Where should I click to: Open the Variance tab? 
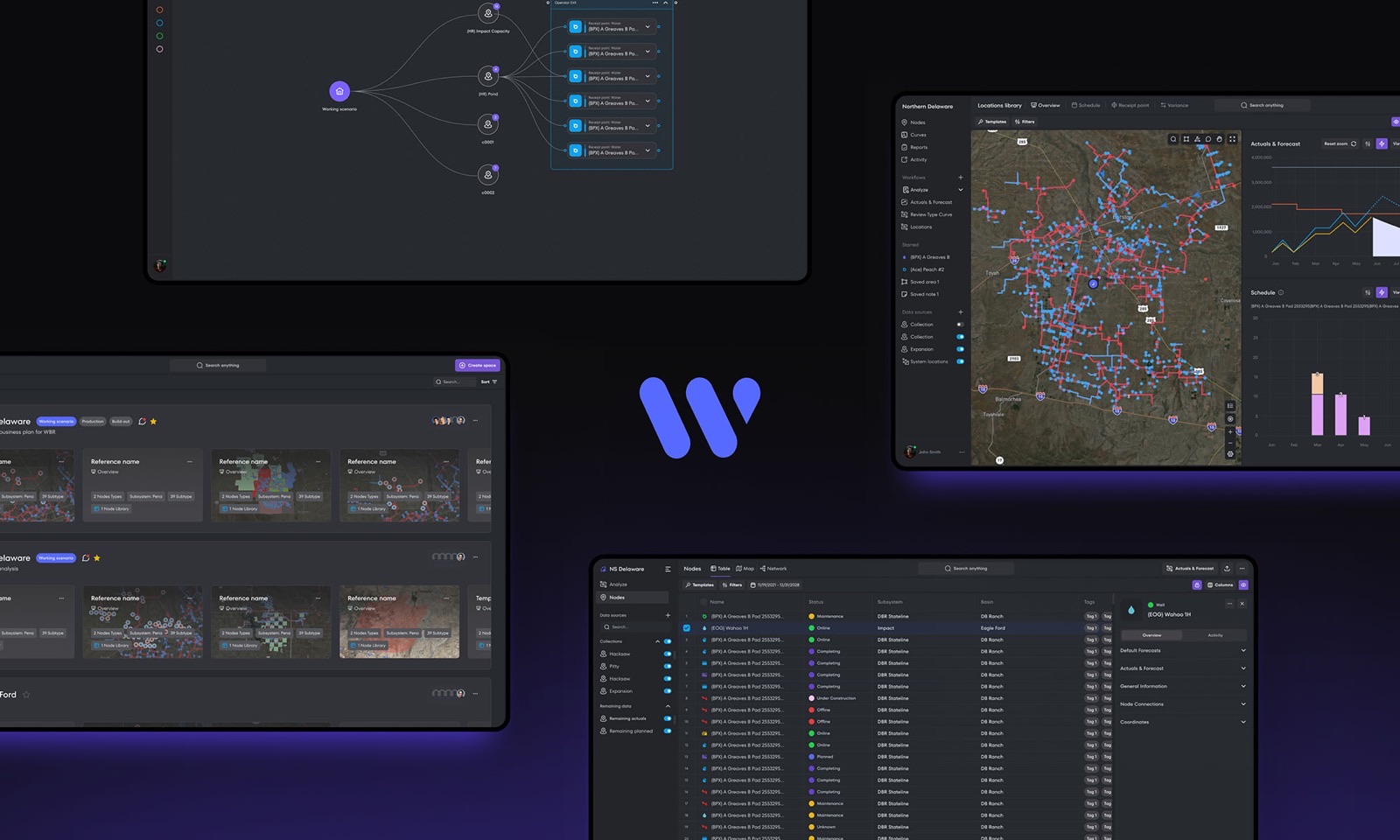point(1174,105)
